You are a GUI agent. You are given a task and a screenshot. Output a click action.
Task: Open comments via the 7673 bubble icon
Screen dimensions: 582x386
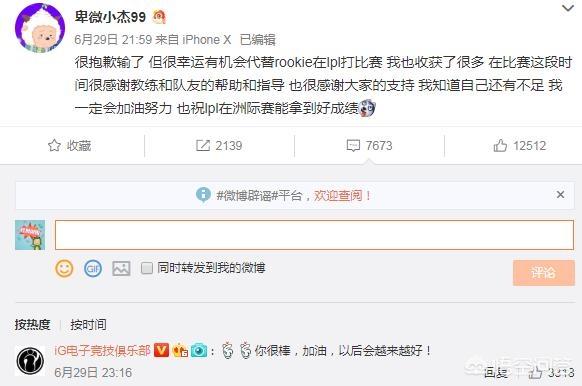353,145
